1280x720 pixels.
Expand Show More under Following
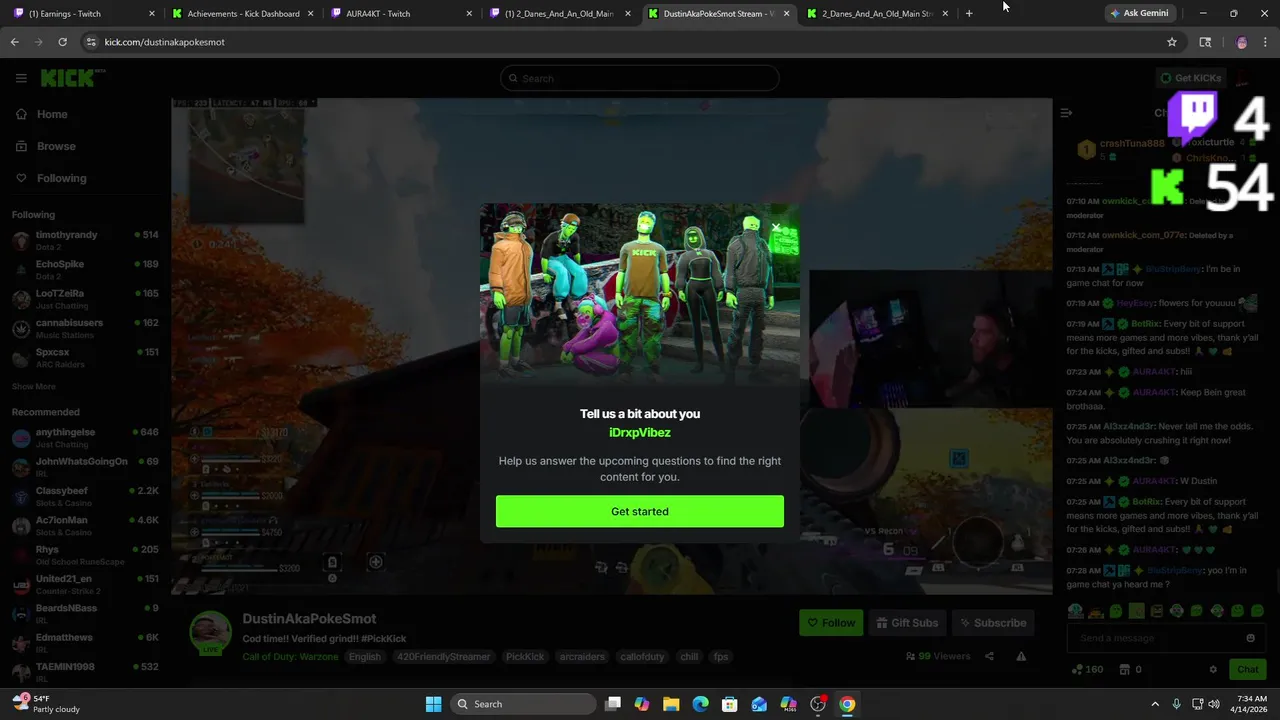(x=33, y=386)
